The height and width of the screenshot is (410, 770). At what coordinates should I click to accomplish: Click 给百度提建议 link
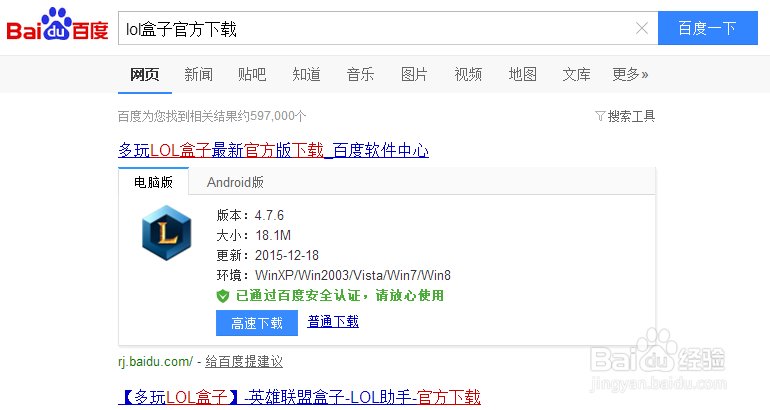244,362
